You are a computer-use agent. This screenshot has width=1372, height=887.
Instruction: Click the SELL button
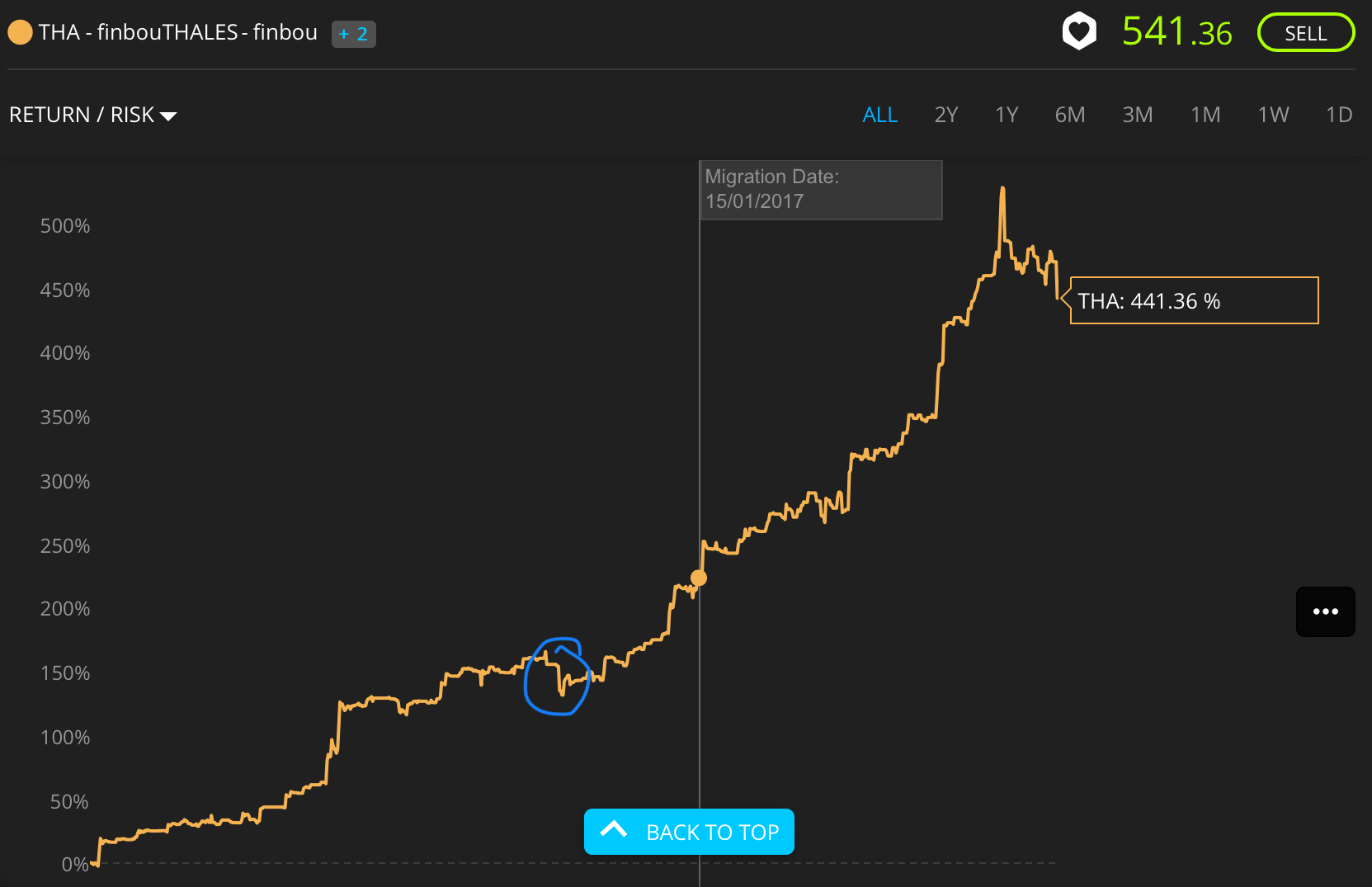click(x=1306, y=33)
